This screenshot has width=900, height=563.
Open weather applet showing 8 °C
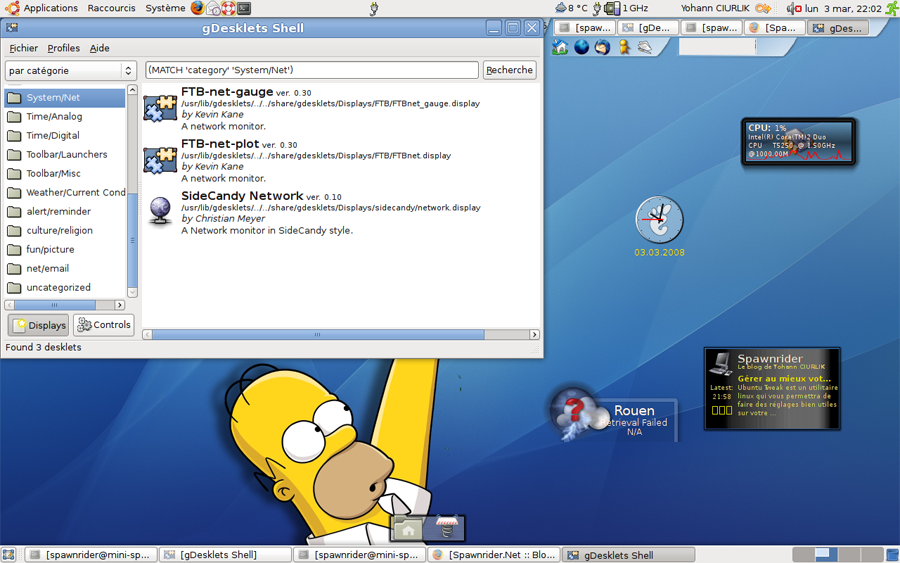(572, 8)
